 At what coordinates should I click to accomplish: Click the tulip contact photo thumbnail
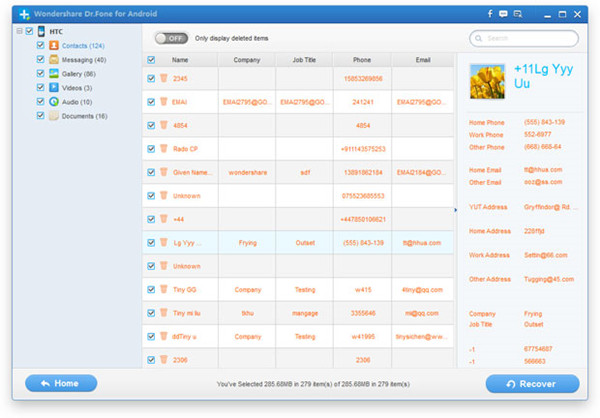487,81
